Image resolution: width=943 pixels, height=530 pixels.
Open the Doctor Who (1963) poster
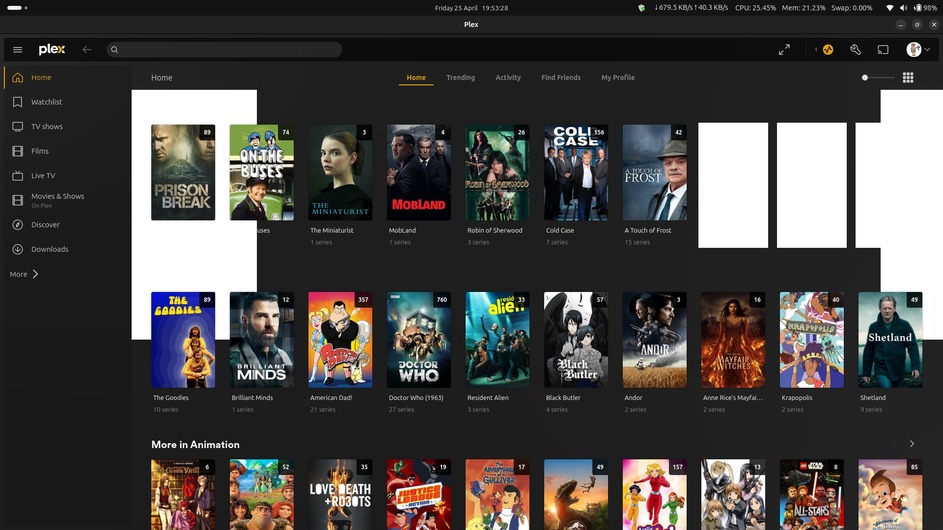[419, 340]
